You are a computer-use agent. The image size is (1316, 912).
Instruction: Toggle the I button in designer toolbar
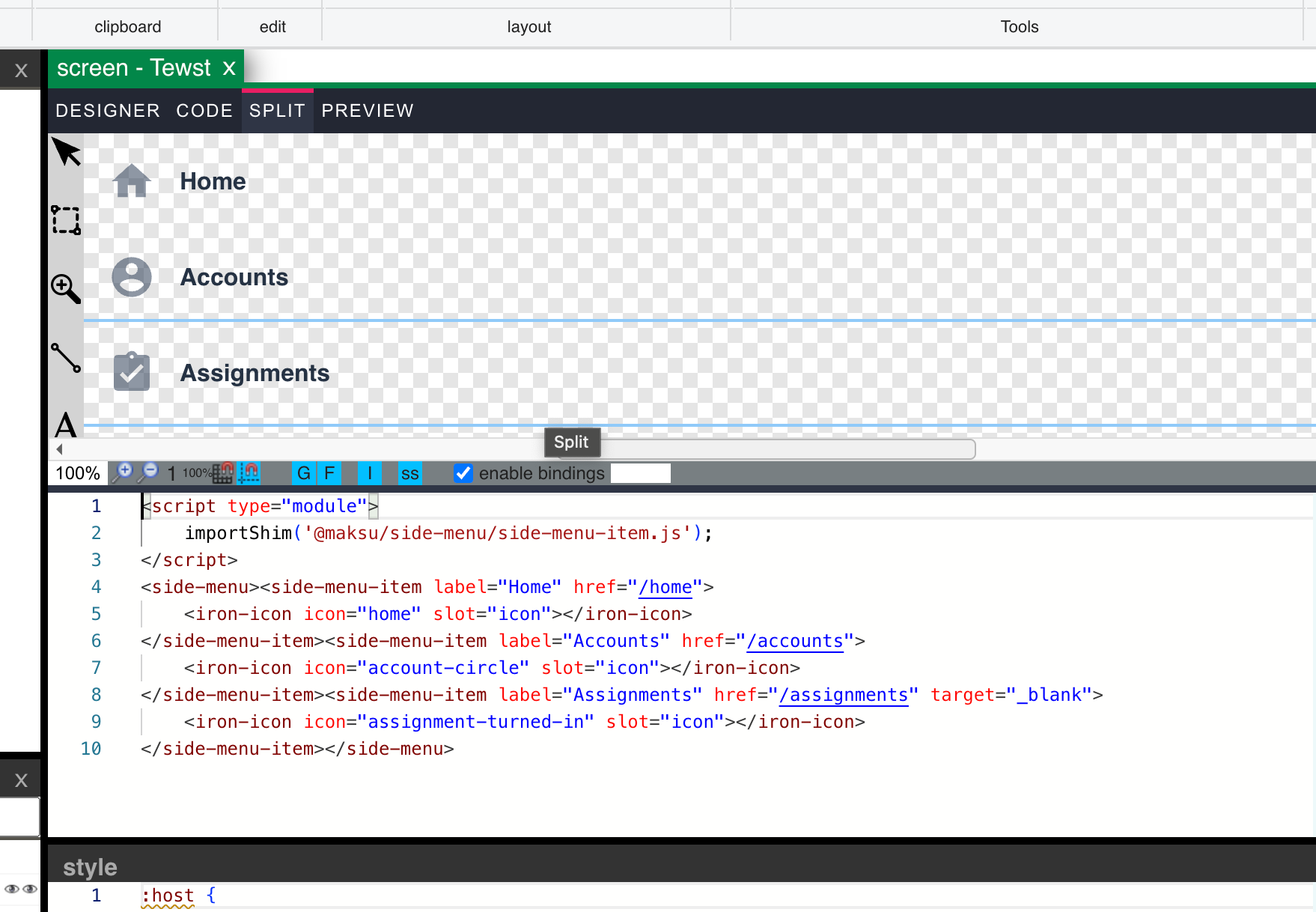pyautogui.click(x=370, y=473)
